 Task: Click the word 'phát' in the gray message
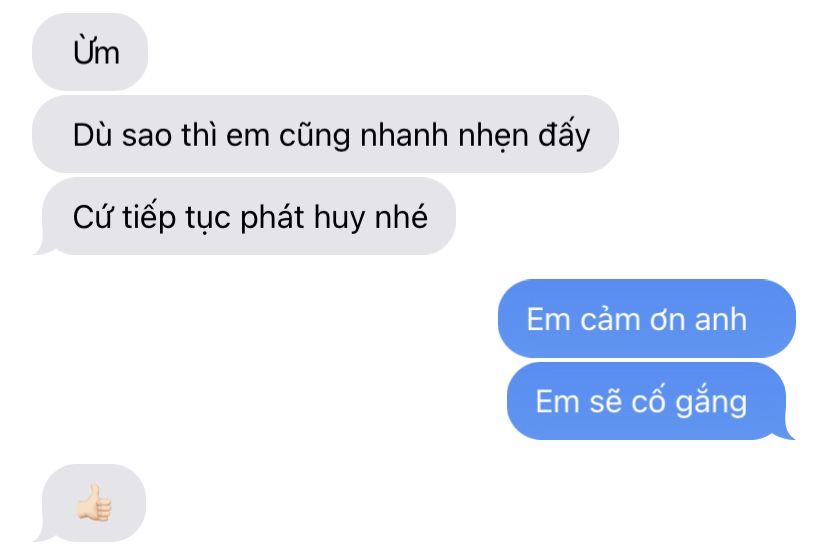272,218
